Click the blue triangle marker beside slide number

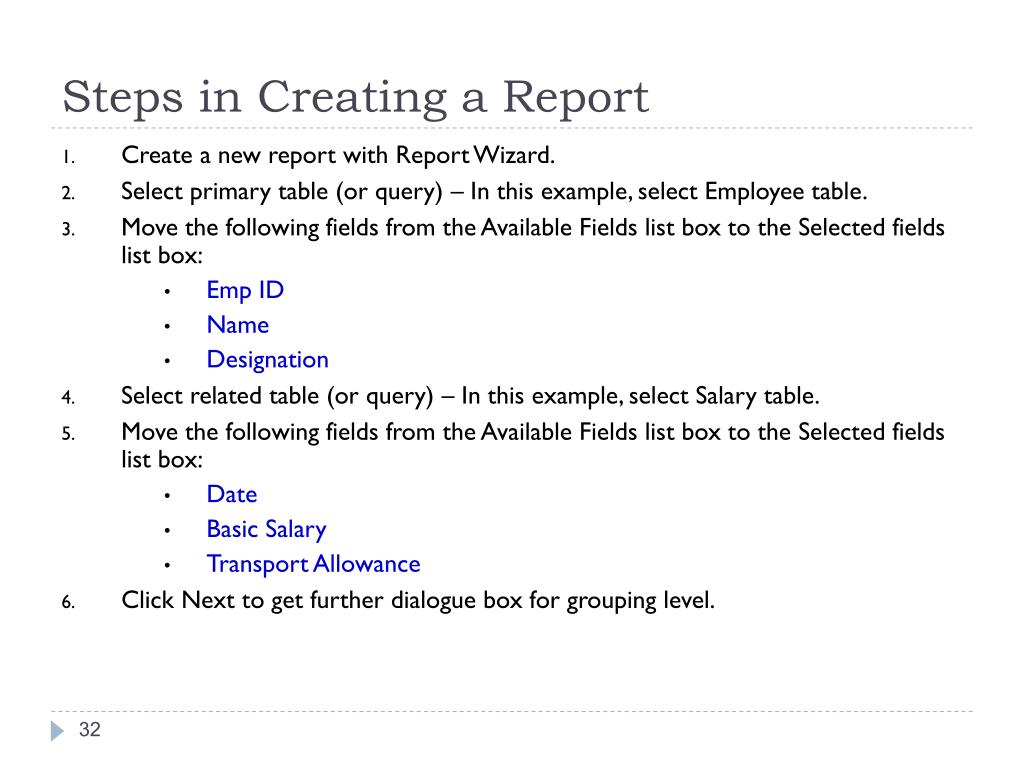tap(58, 731)
